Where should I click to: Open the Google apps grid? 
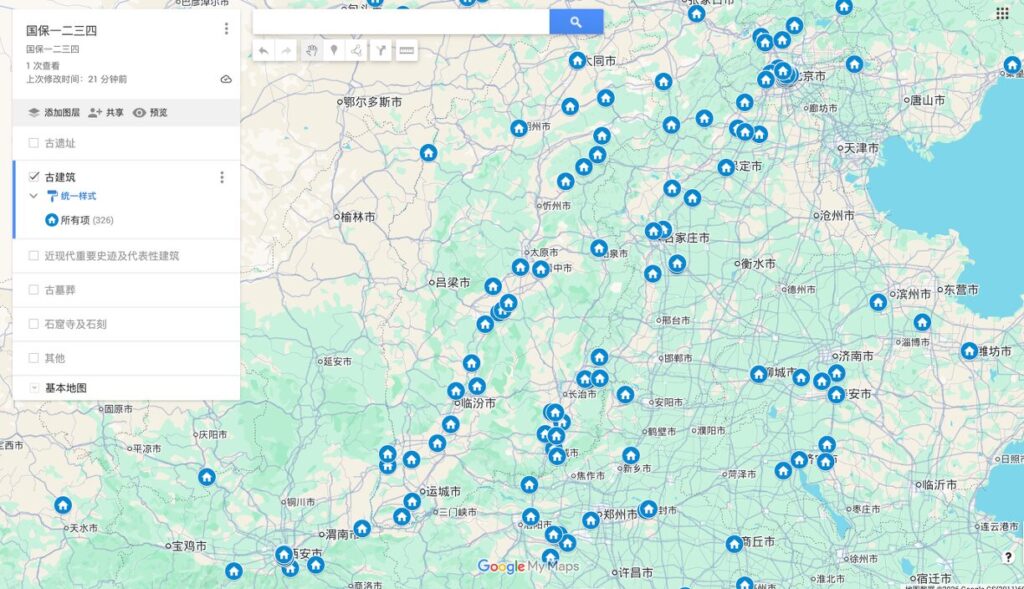pyautogui.click(x=1002, y=13)
